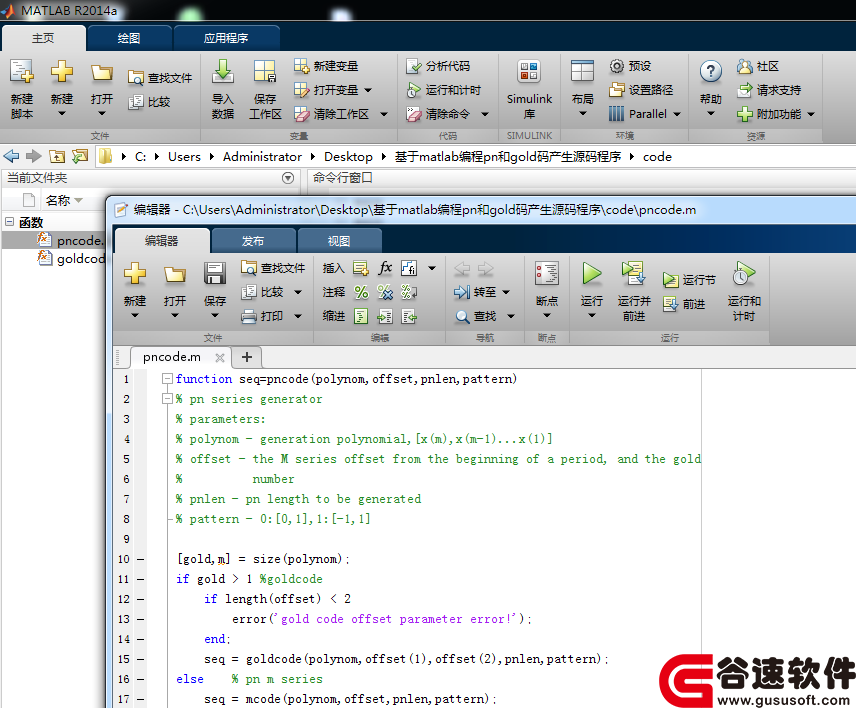Expand the 打开变量 dropdown arrow
Viewport: 856px width, 708px height.
(368, 90)
